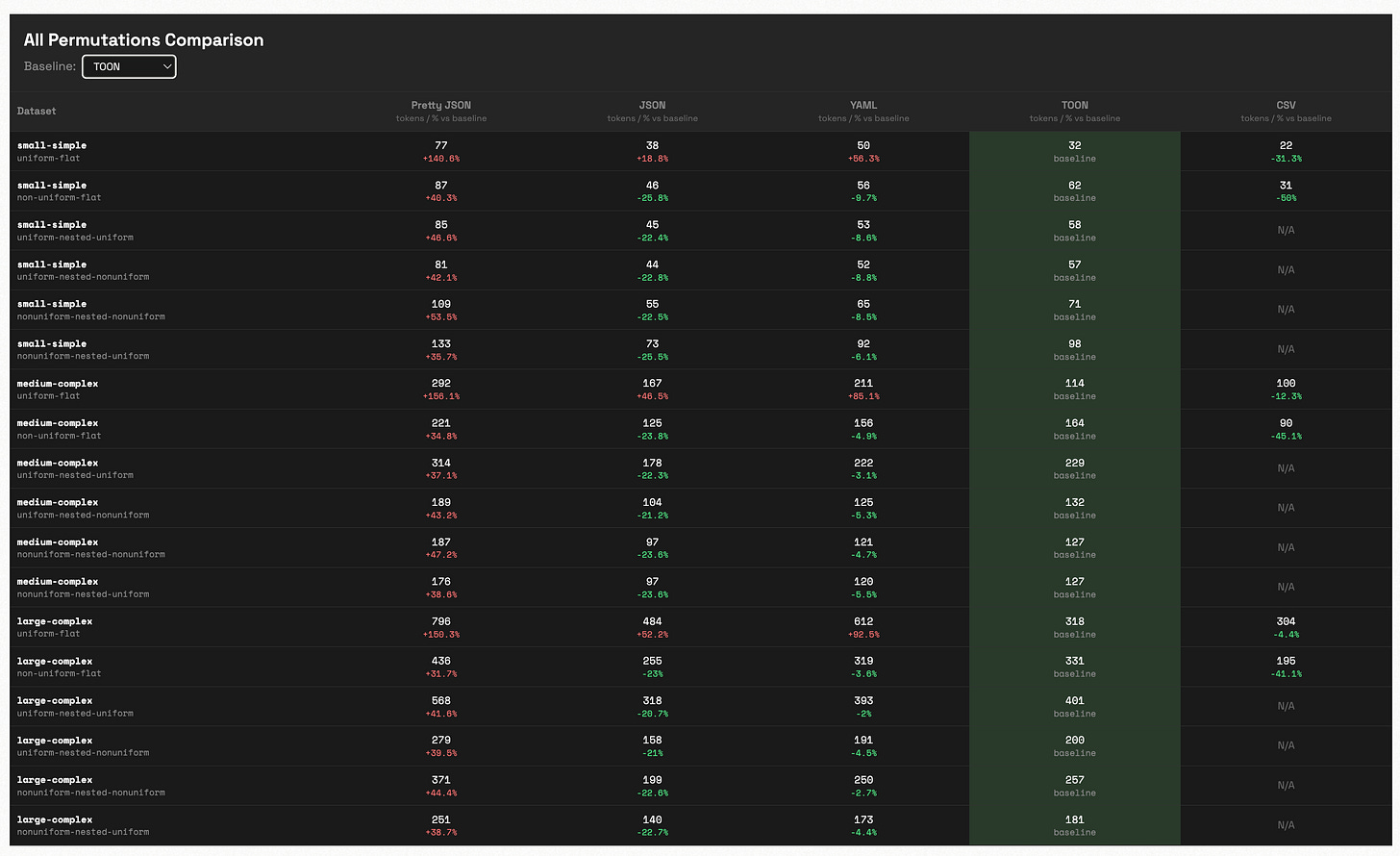This screenshot has height=856, width=1400.
Task: Click the JSON column header
Action: coord(653,112)
